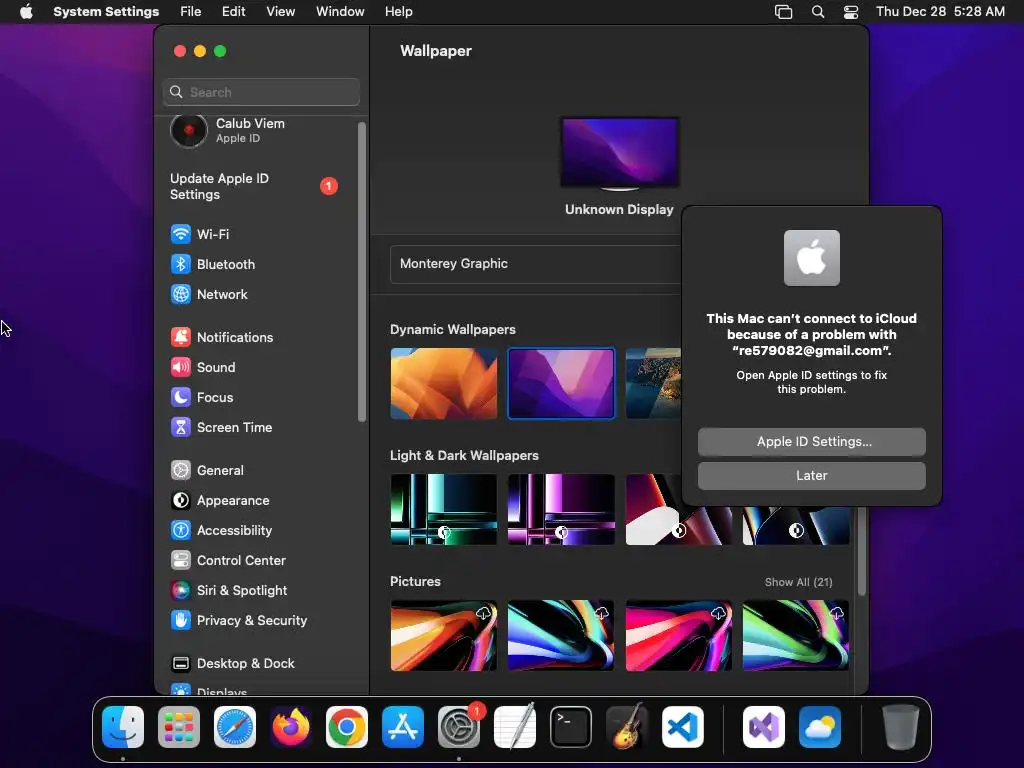The image size is (1024, 768).
Task: Open Bluetooth settings icon
Action: [181, 264]
